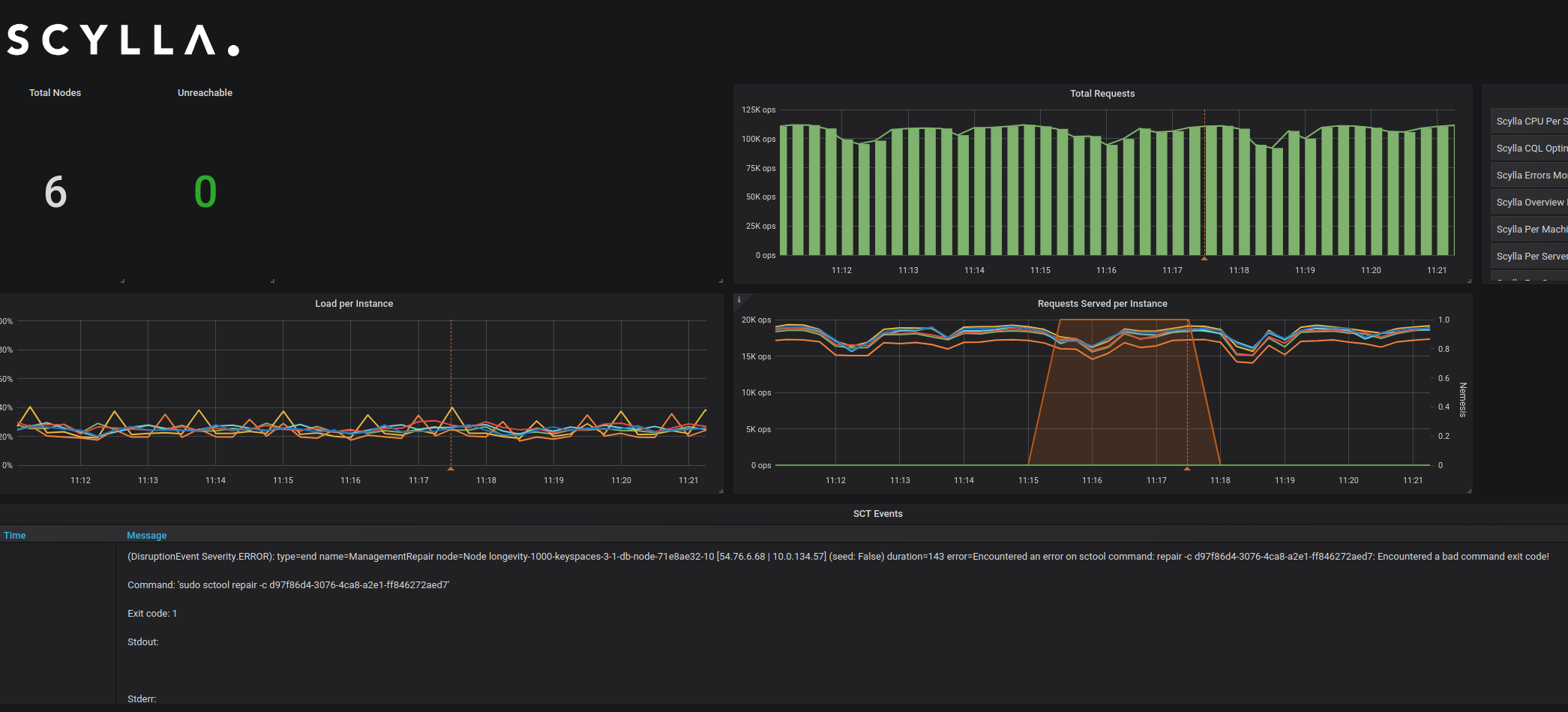Select the green Unreachable counter showing 0
1568x712 pixels.
point(205,191)
